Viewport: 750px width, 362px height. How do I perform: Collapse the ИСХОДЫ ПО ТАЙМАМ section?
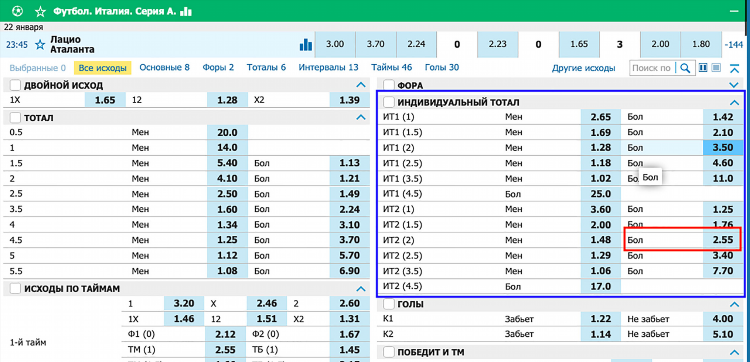(361, 288)
